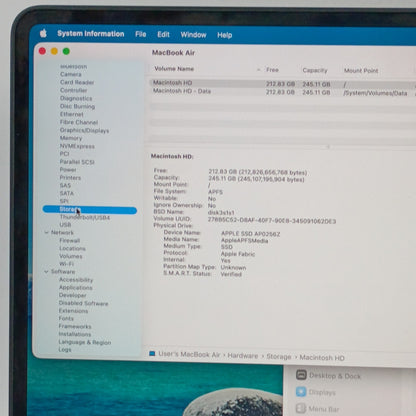The width and height of the screenshot is (416, 416).
Task: Open the Apple menu icon
Action: click(43, 33)
